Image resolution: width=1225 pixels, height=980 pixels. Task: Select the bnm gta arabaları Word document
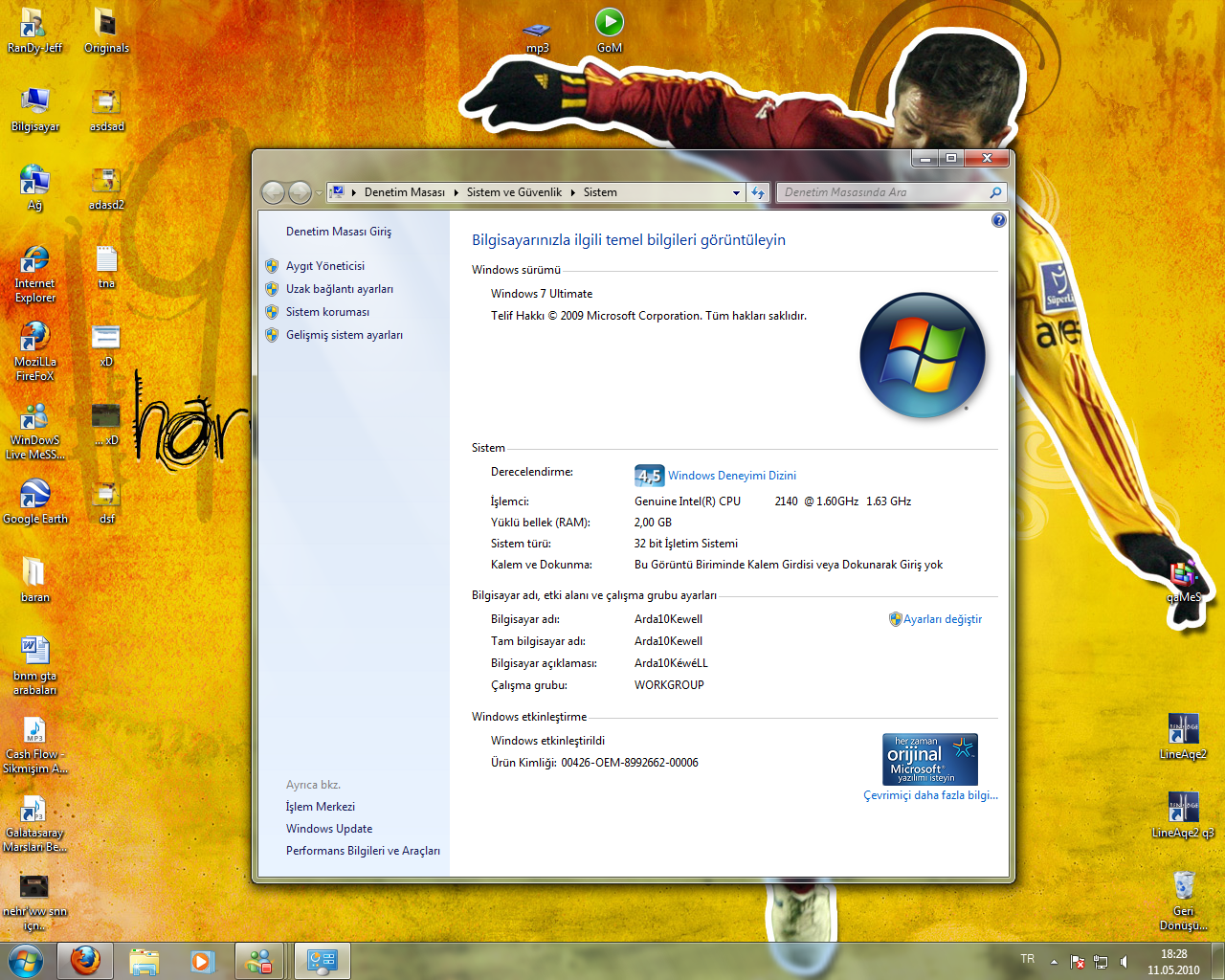34,666
